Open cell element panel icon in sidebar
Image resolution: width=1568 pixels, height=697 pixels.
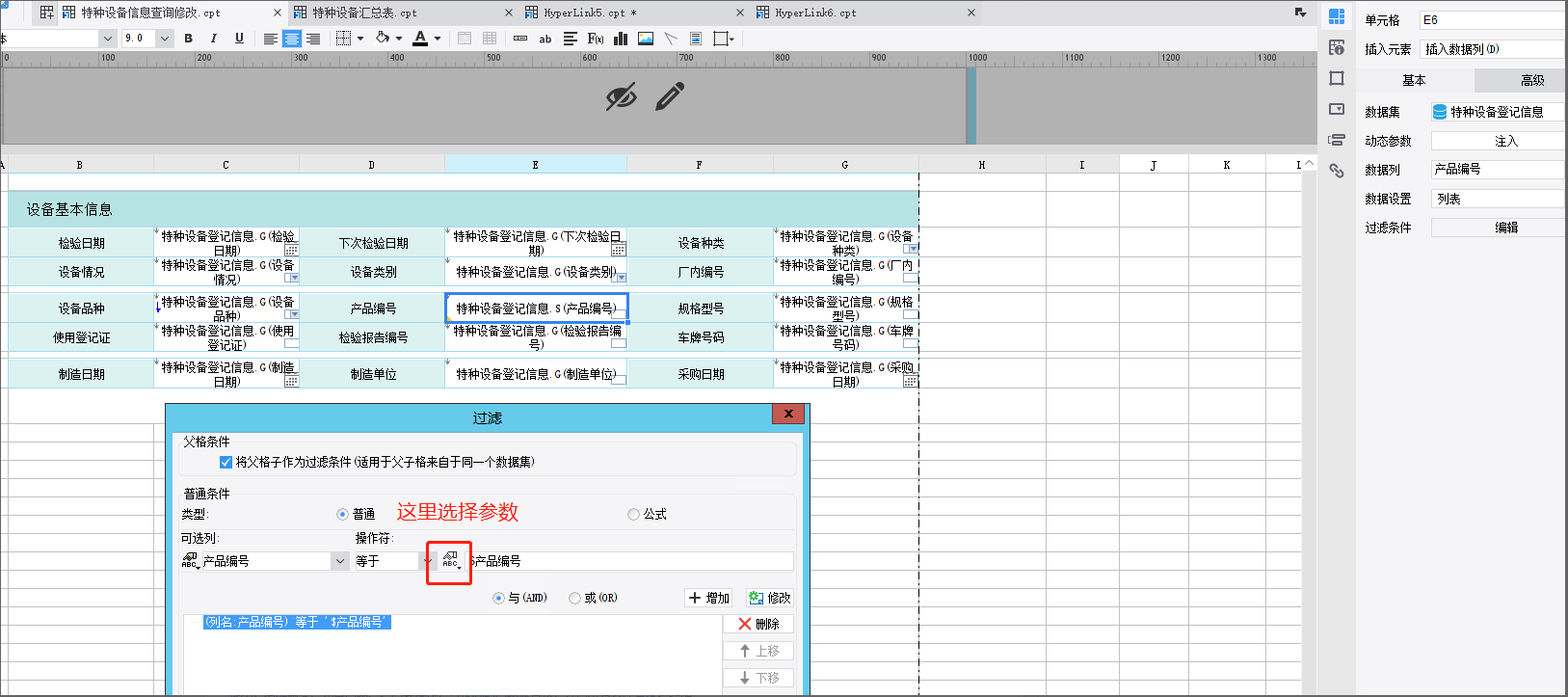coord(1337,16)
